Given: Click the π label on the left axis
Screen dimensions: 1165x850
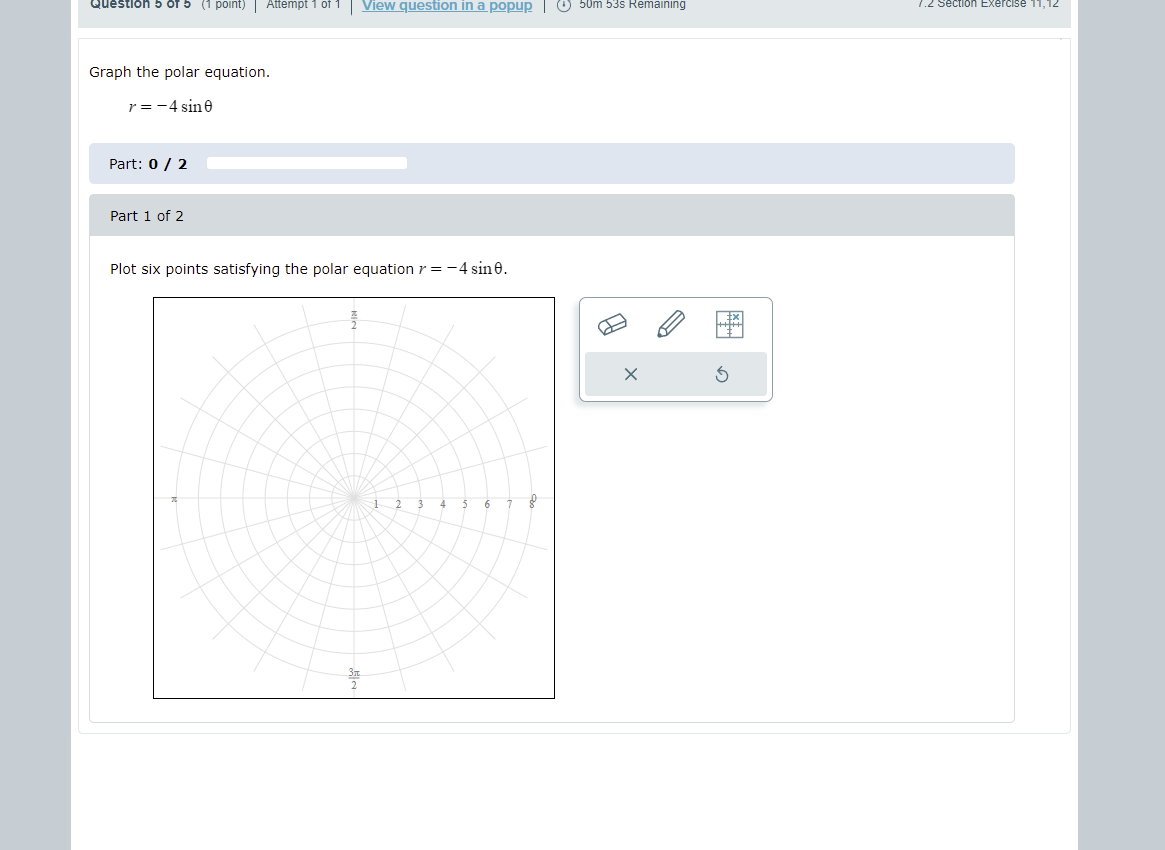Looking at the screenshot, I should coord(174,497).
